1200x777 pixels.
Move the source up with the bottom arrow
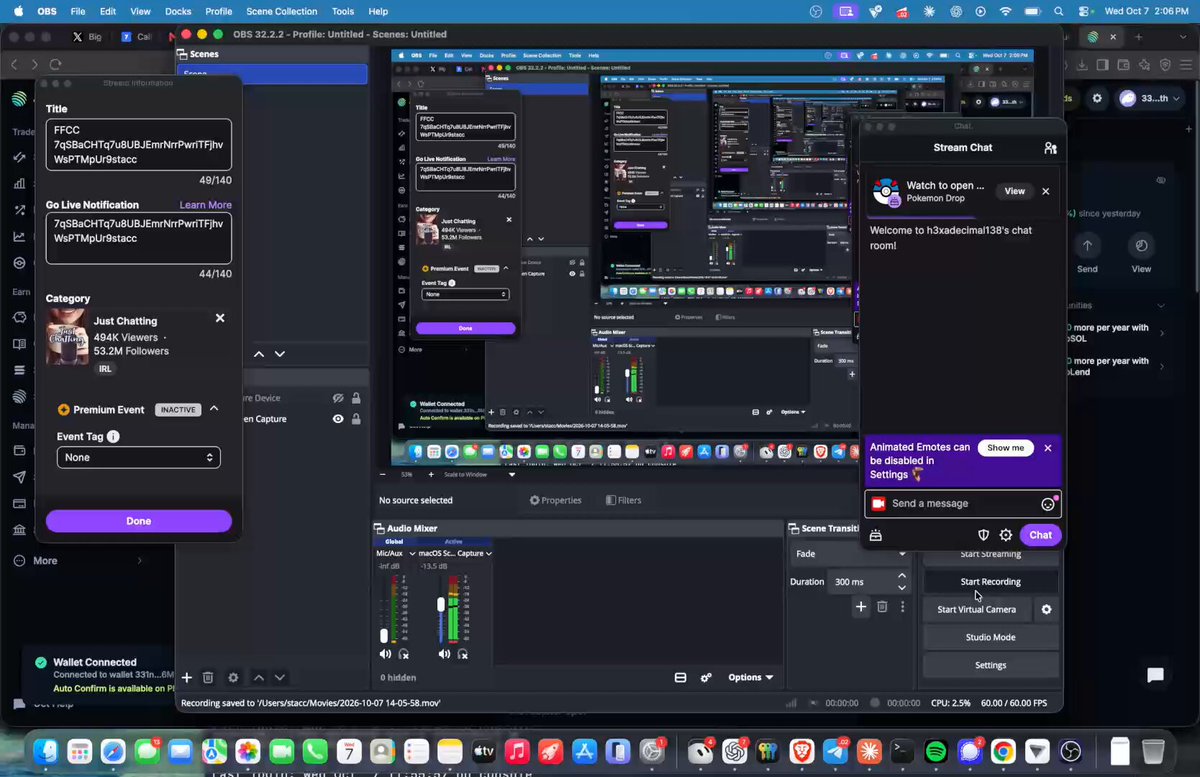[258, 678]
